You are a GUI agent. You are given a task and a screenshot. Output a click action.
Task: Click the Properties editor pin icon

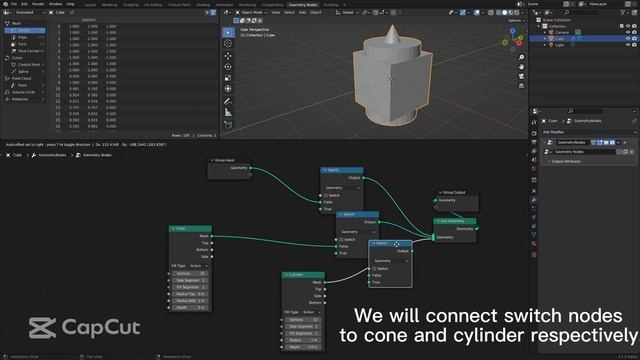coord(634,121)
